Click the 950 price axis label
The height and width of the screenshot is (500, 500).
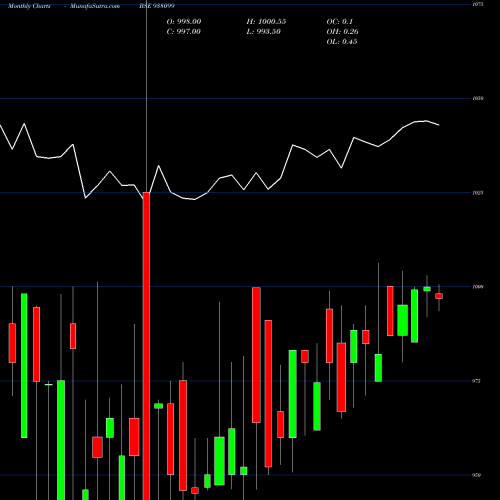coord(477,475)
